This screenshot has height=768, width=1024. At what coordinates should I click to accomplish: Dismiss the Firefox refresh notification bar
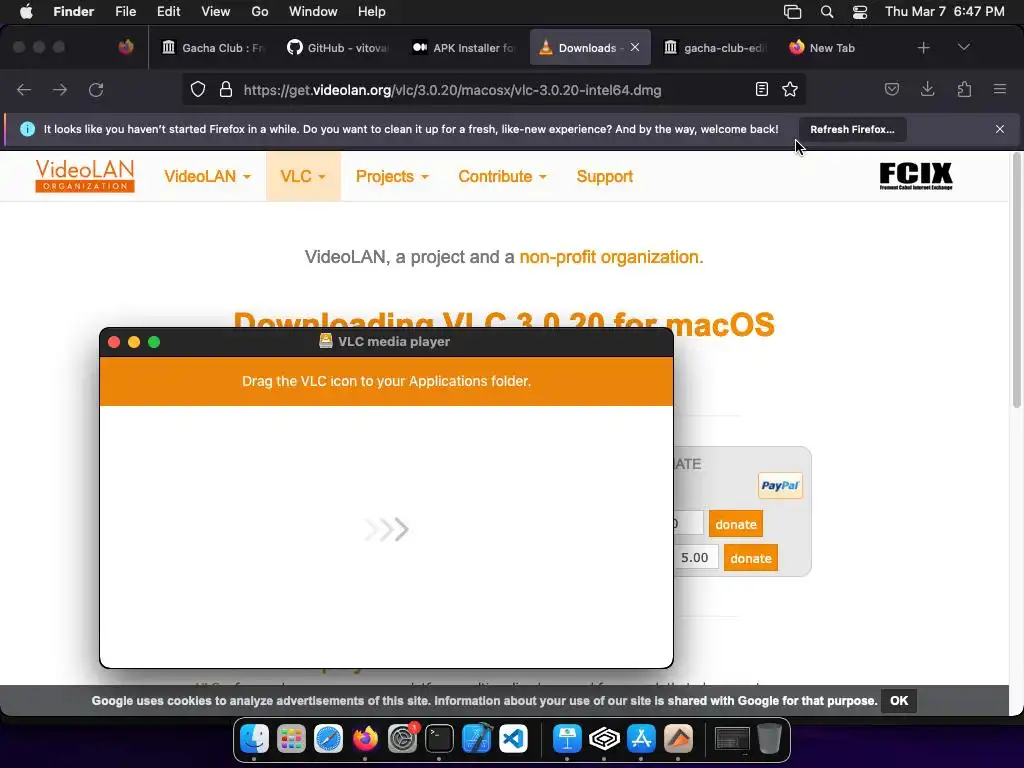point(1000,129)
